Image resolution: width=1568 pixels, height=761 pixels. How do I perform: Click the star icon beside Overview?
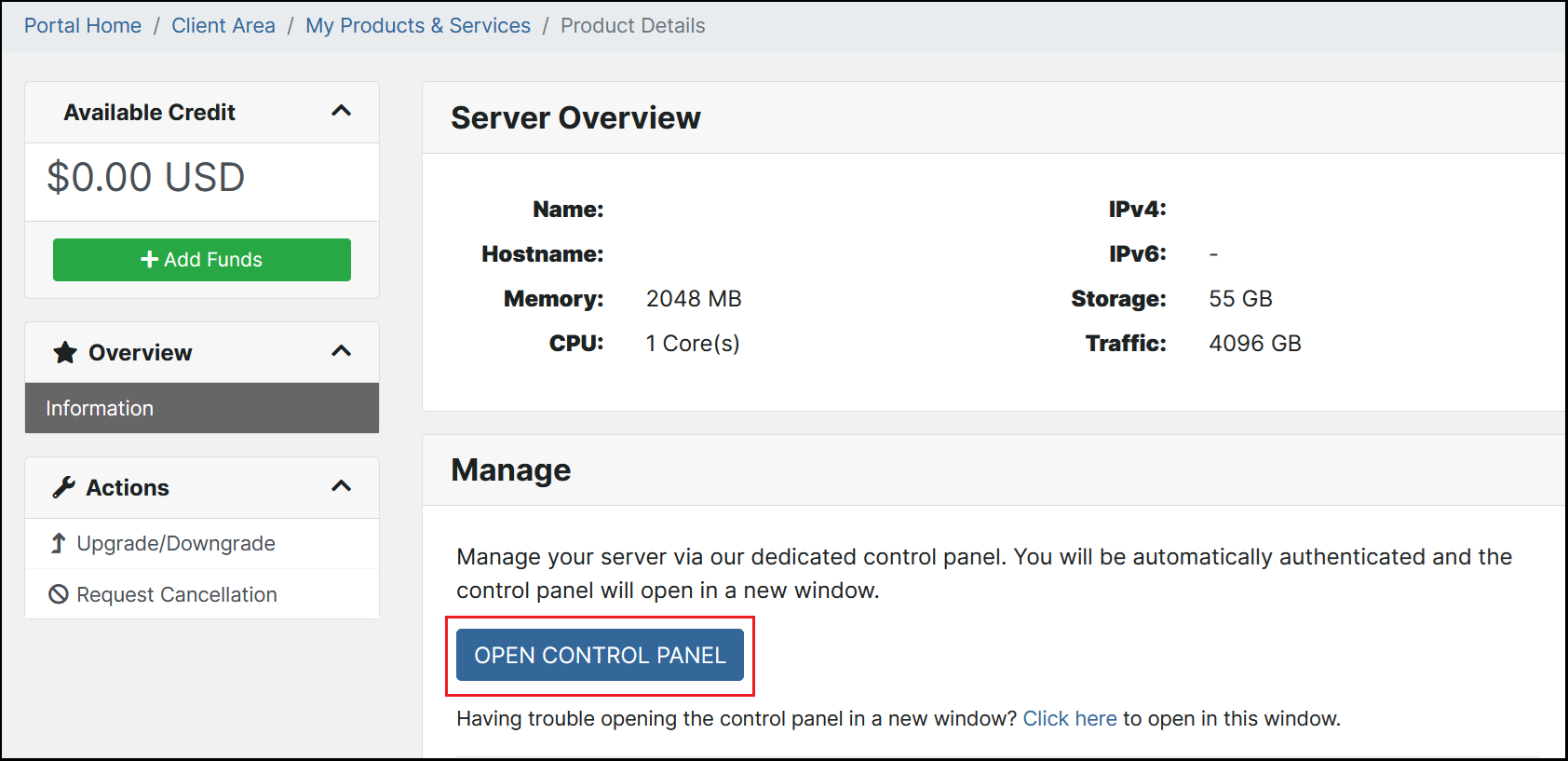65,353
